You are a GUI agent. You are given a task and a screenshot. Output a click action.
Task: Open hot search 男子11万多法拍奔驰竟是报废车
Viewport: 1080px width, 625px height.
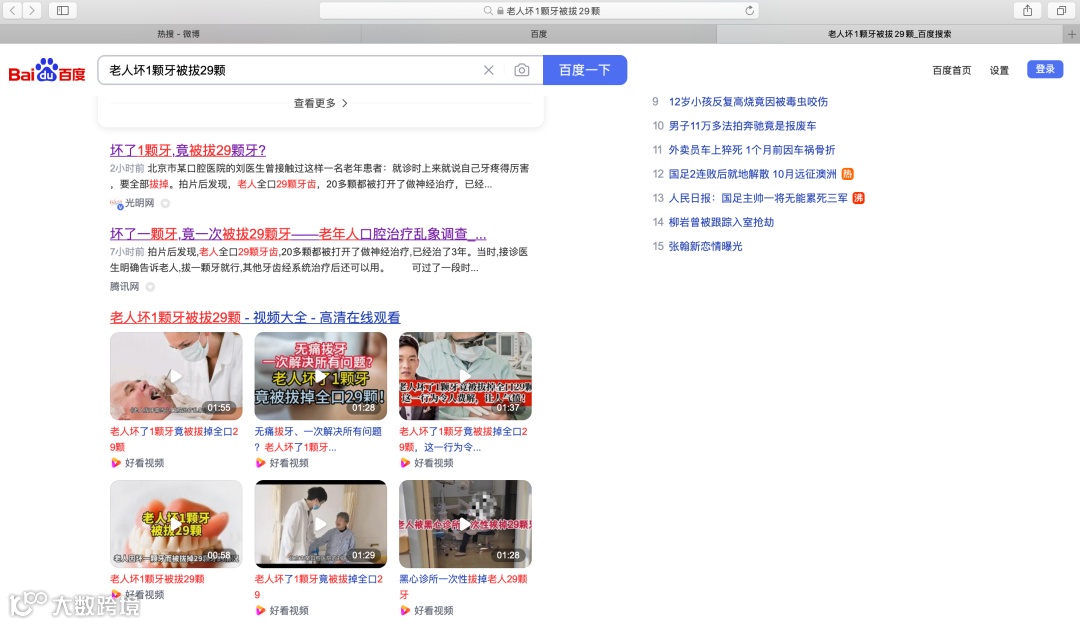click(742, 126)
